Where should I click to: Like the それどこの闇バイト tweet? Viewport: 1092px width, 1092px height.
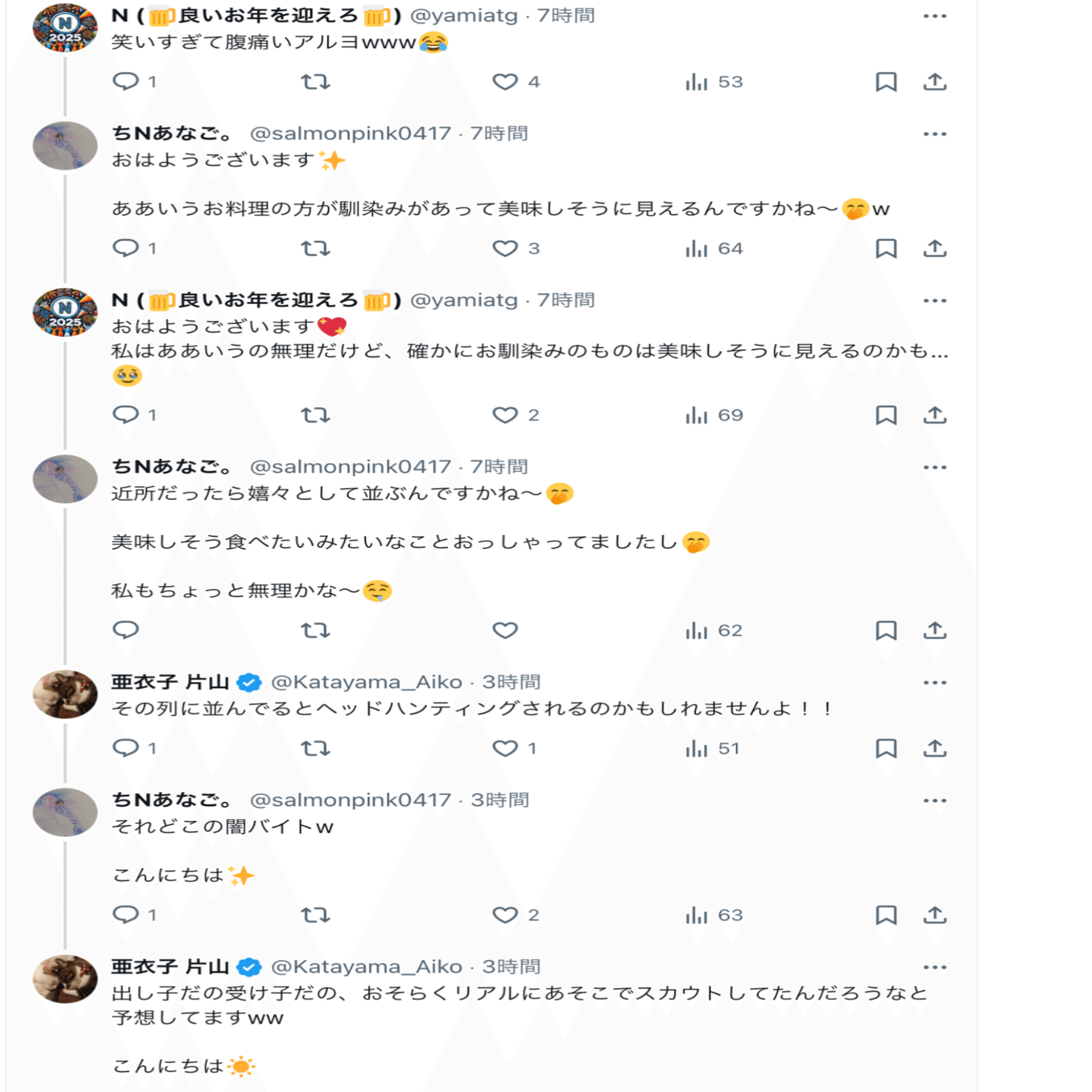point(505,915)
